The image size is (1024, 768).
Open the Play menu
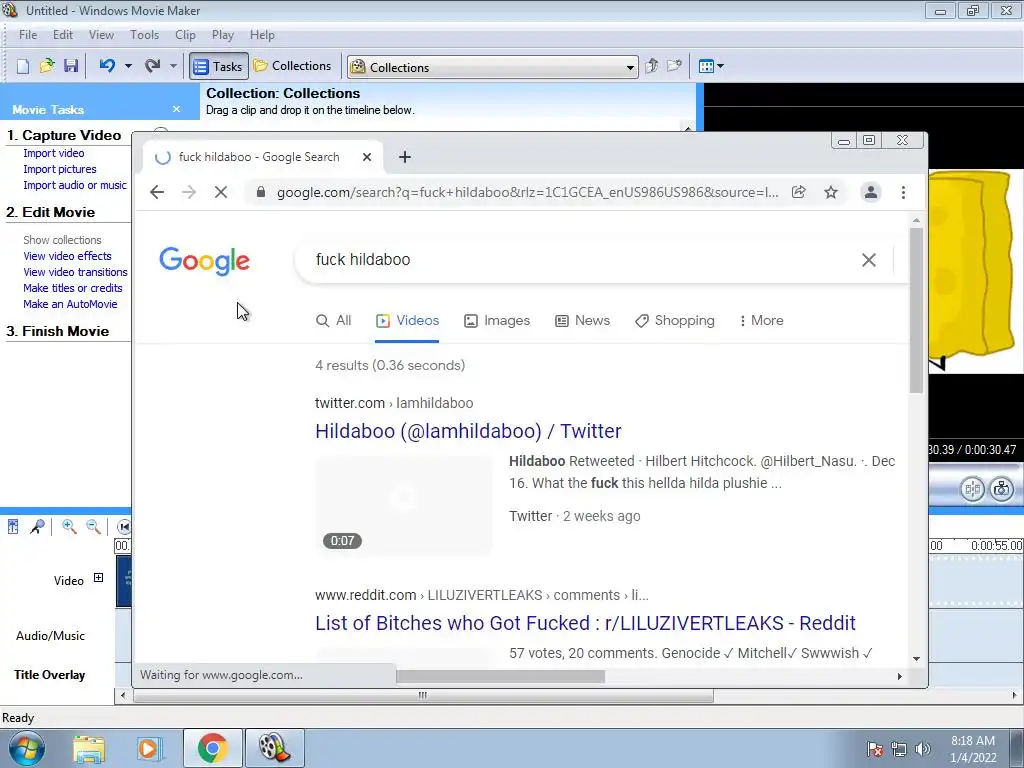[223, 35]
